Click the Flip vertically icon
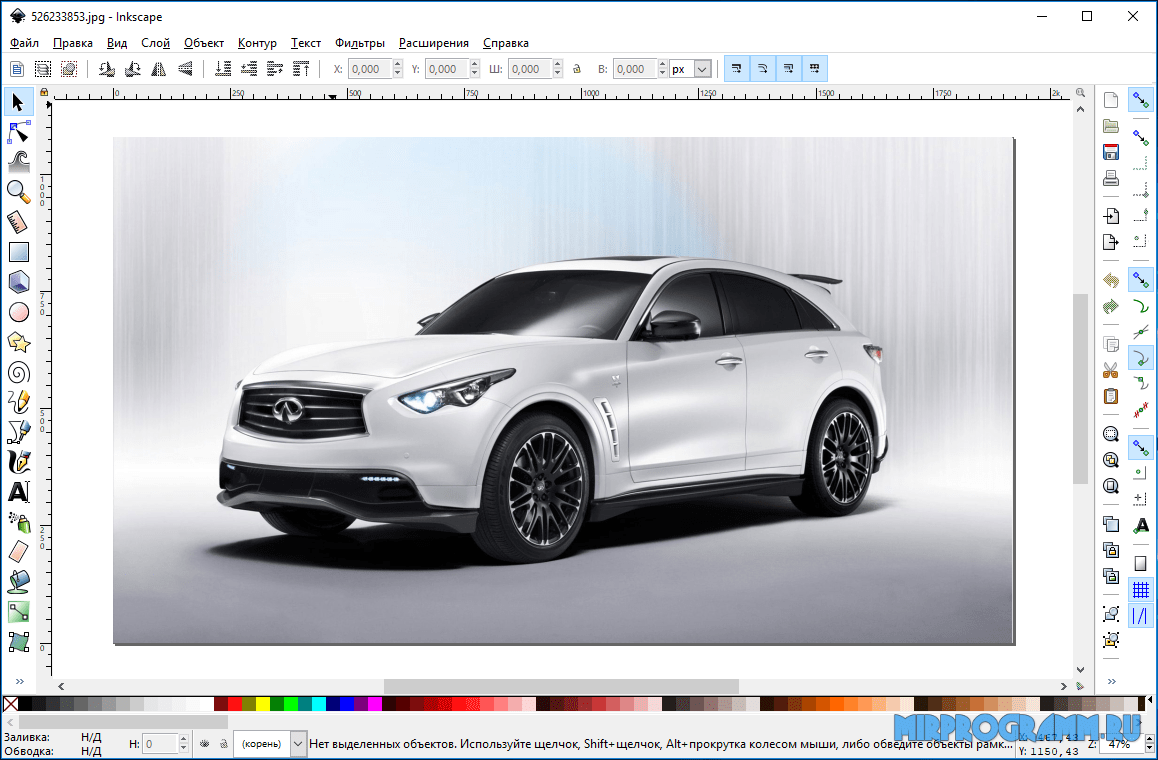 185,69
